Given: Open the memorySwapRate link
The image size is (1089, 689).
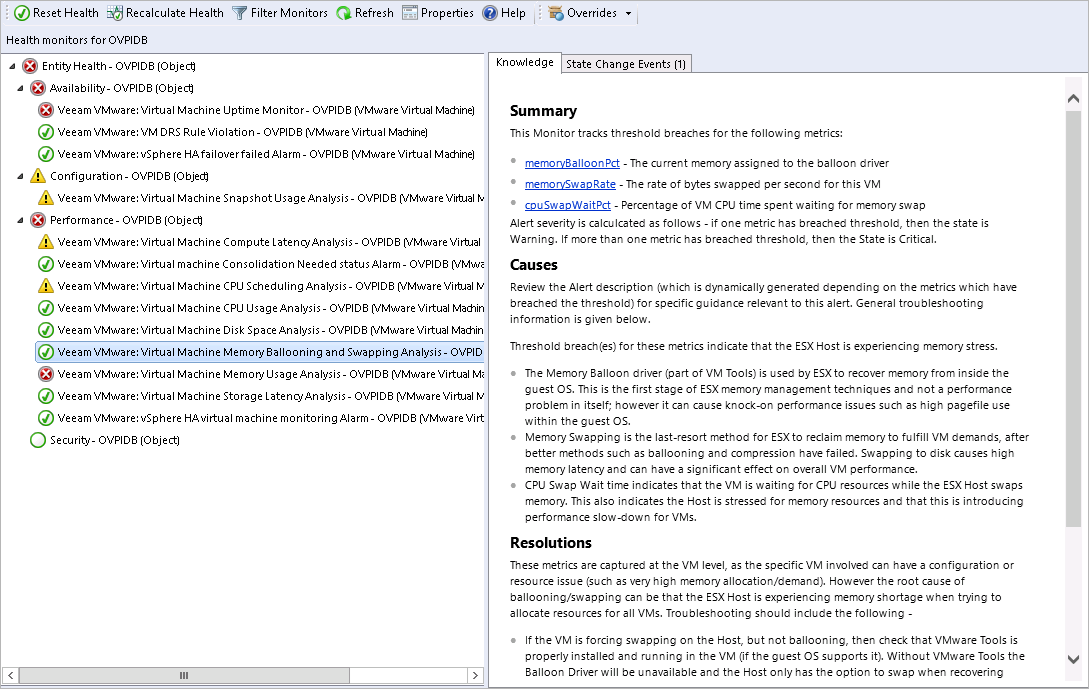Looking at the screenshot, I should point(570,184).
